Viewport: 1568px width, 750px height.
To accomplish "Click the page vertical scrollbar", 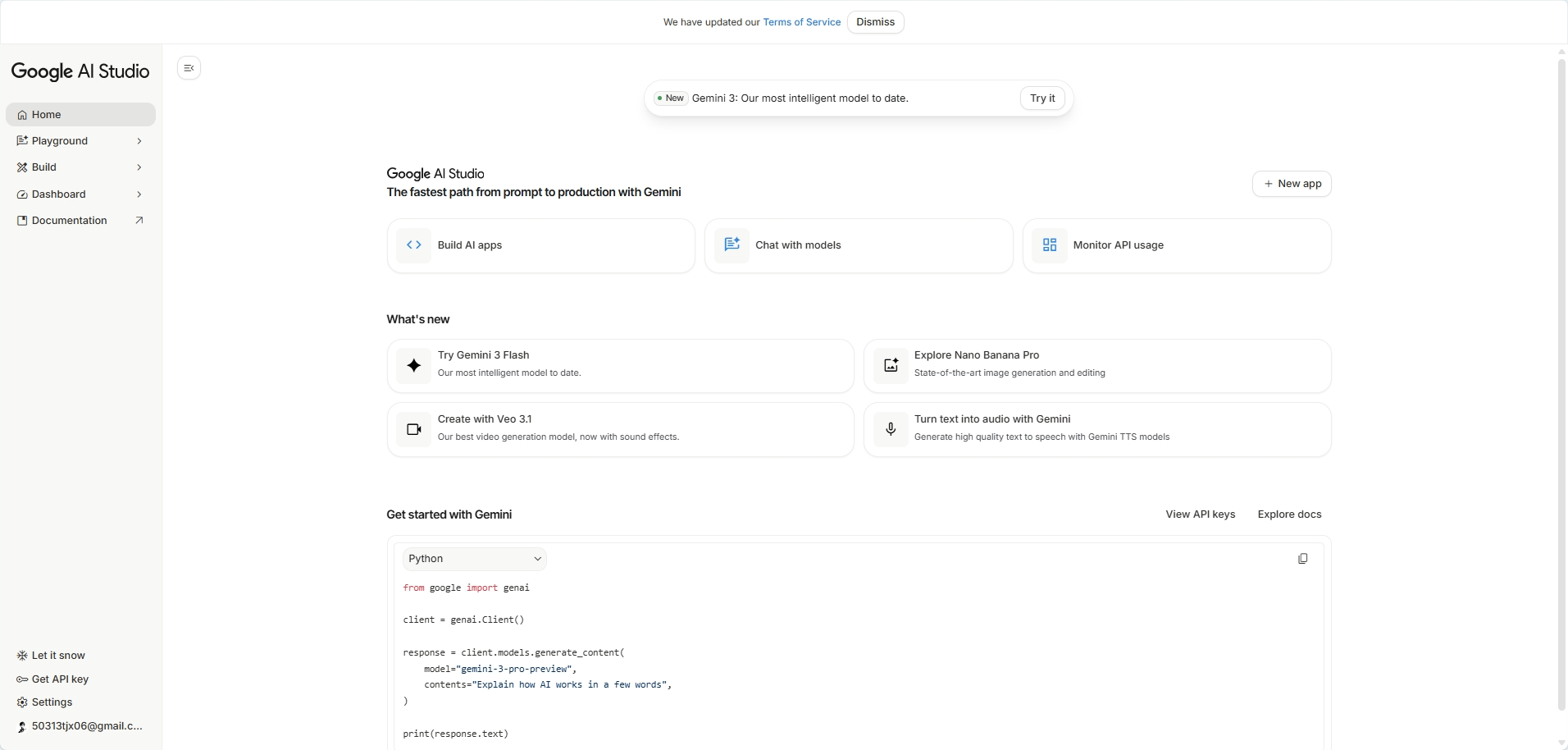I will point(1561,383).
